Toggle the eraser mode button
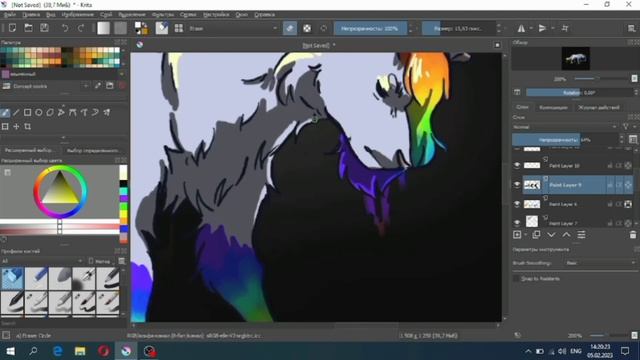The image size is (640, 360). (290, 28)
